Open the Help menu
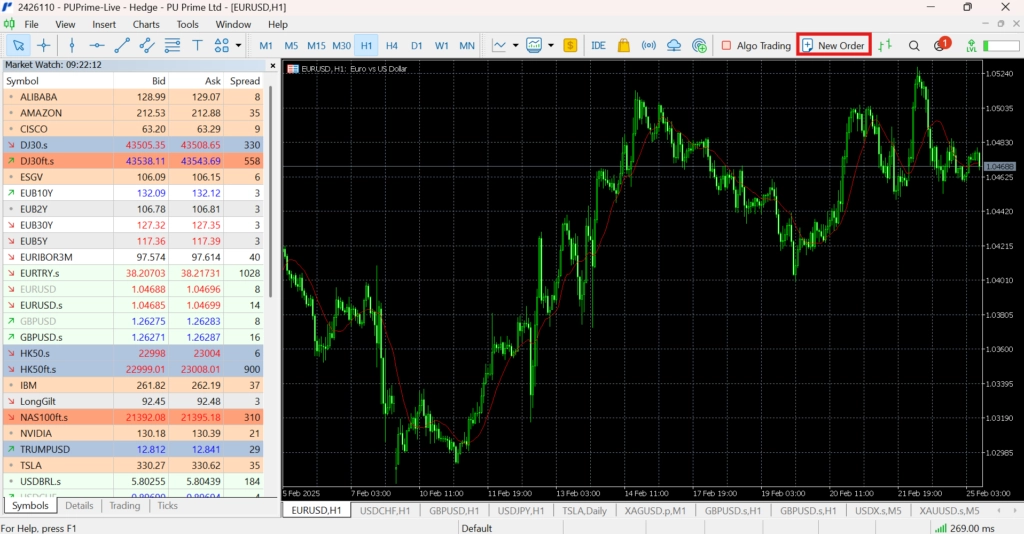 pos(278,24)
